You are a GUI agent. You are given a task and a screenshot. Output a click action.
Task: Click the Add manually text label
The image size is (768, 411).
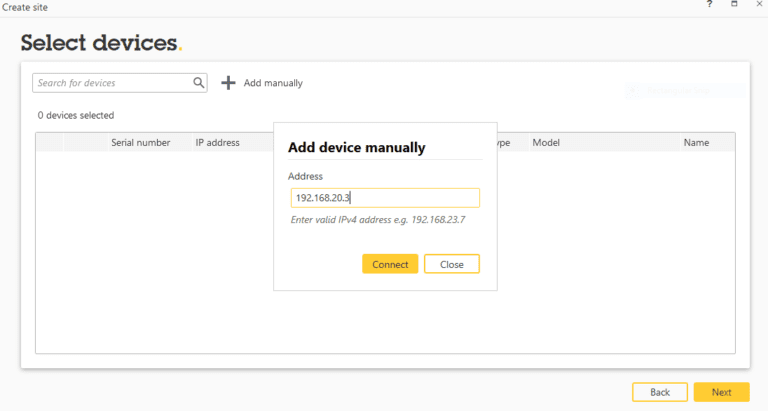tap(273, 83)
